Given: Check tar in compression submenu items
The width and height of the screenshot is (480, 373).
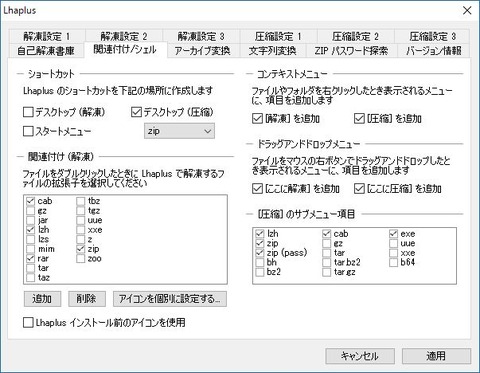Looking at the screenshot, I should pos(327,253).
